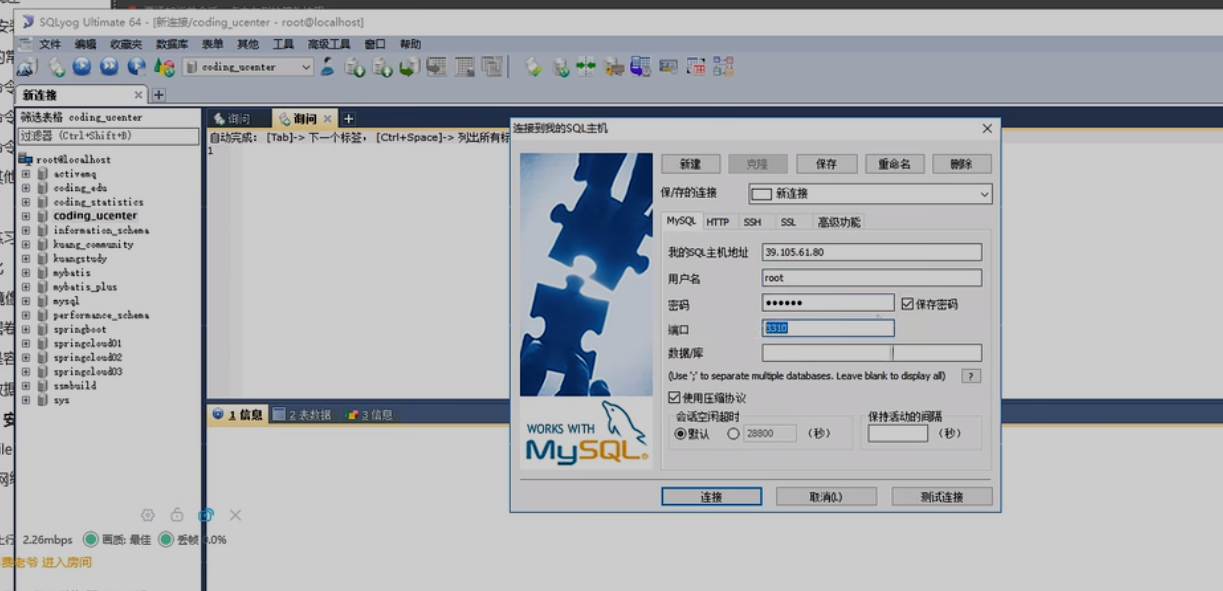Image resolution: width=1223 pixels, height=591 pixels.
Task: Click the 端口 field showing 3310
Action: click(x=828, y=328)
